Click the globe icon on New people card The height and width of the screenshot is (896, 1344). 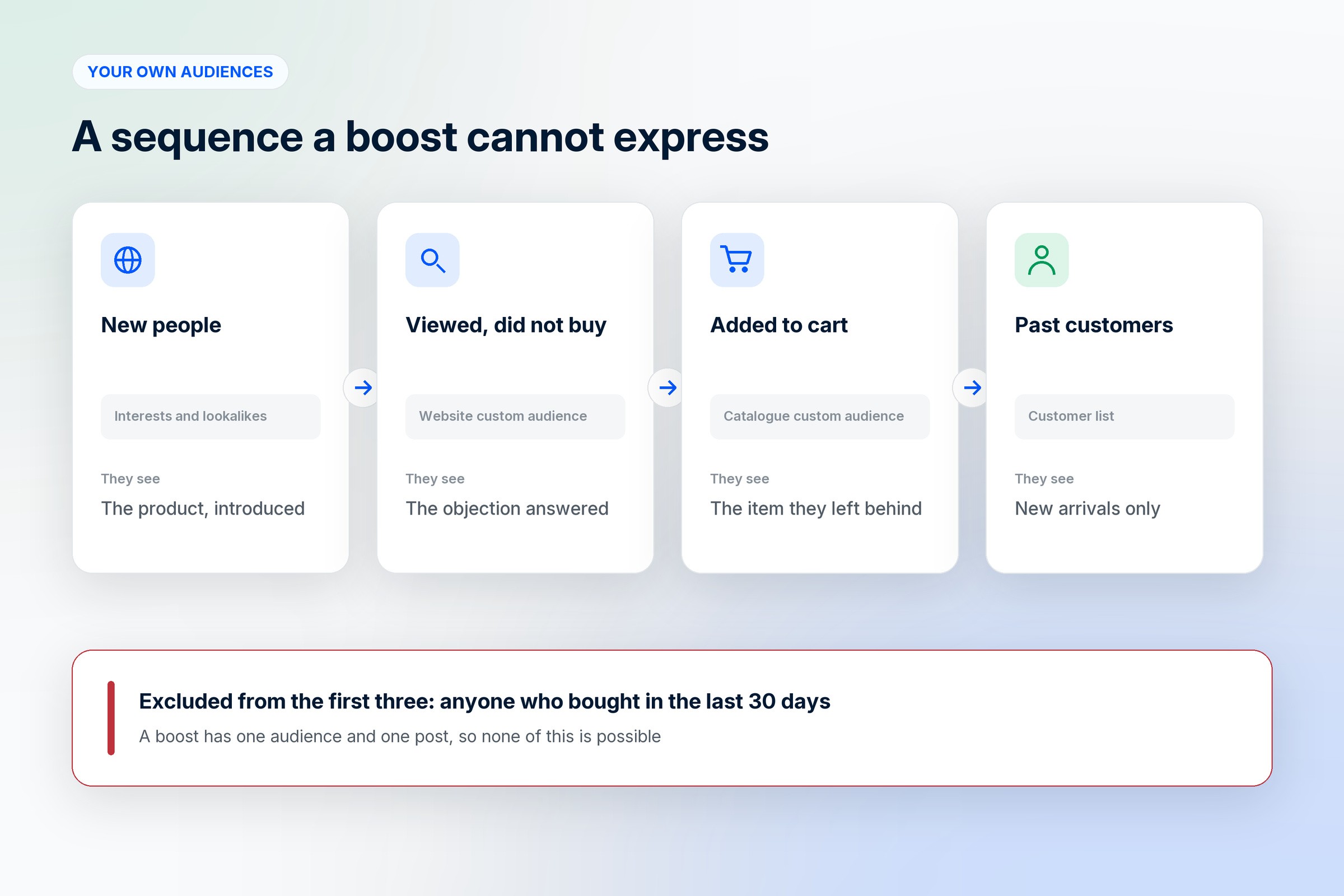click(x=128, y=260)
